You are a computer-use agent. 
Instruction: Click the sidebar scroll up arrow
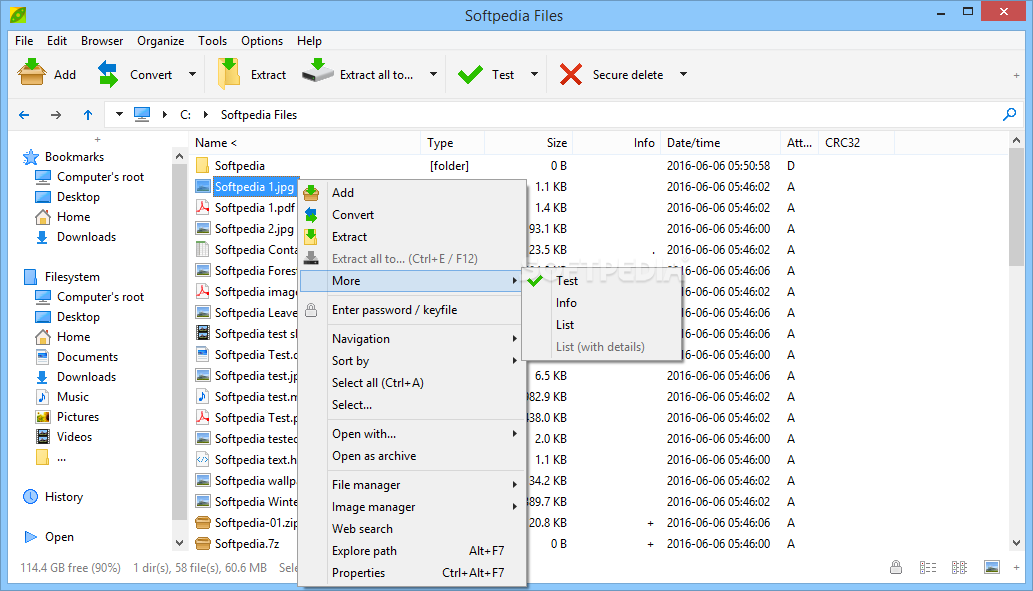[x=180, y=156]
